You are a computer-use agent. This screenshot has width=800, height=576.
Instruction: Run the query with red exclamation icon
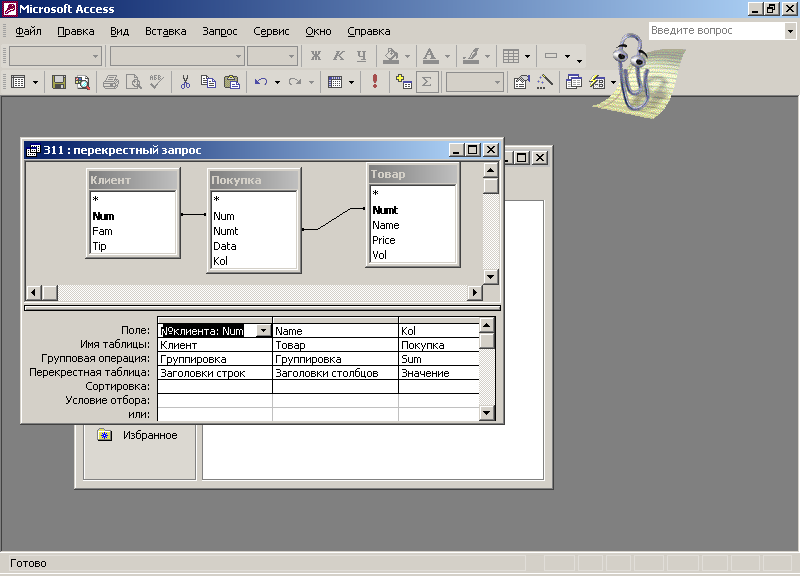[375, 82]
